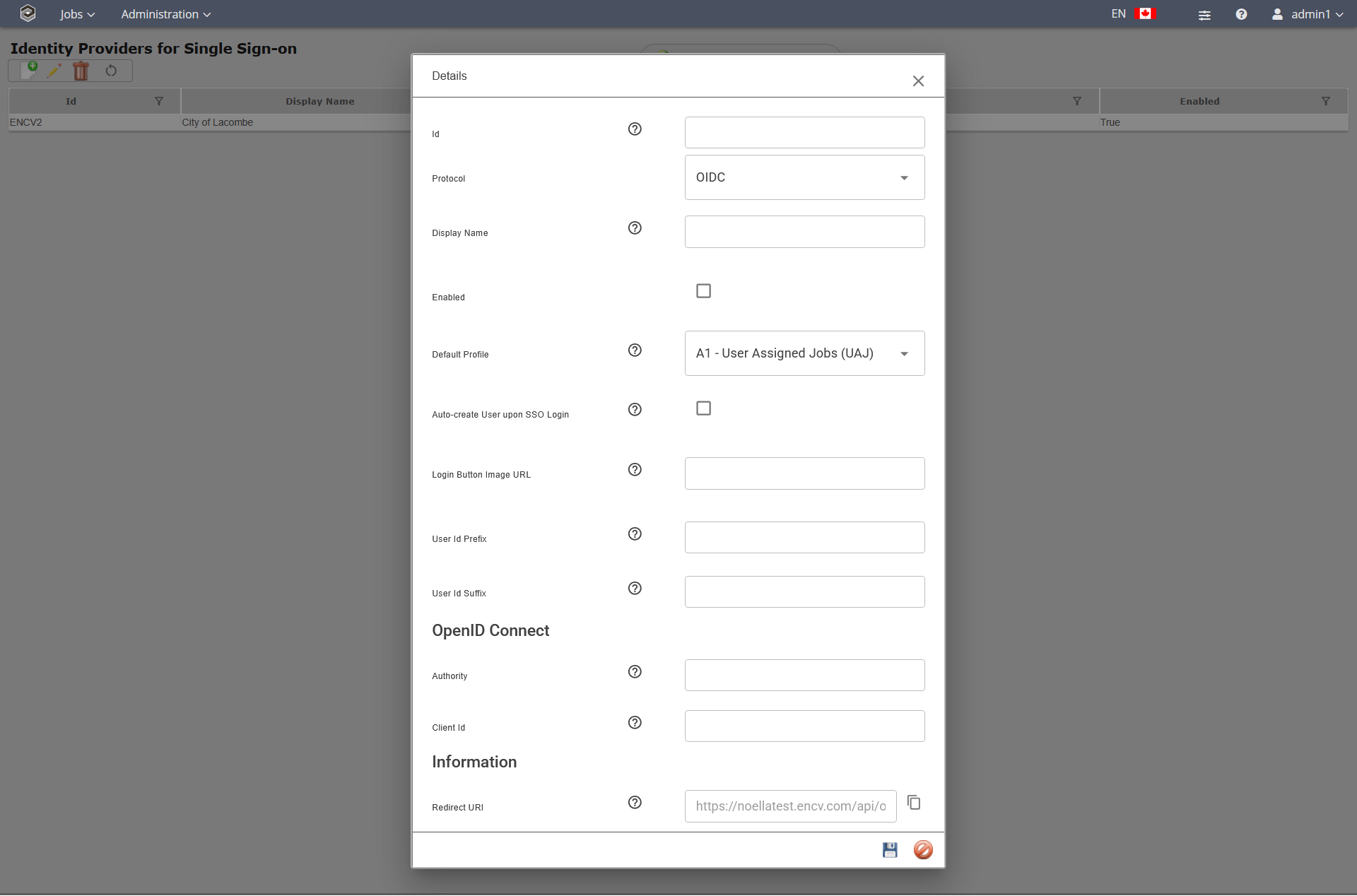Image resolution: width=1357 pixels, height=896 pixels.
Task: Open the Administration menu
Action: coord(165,14)
